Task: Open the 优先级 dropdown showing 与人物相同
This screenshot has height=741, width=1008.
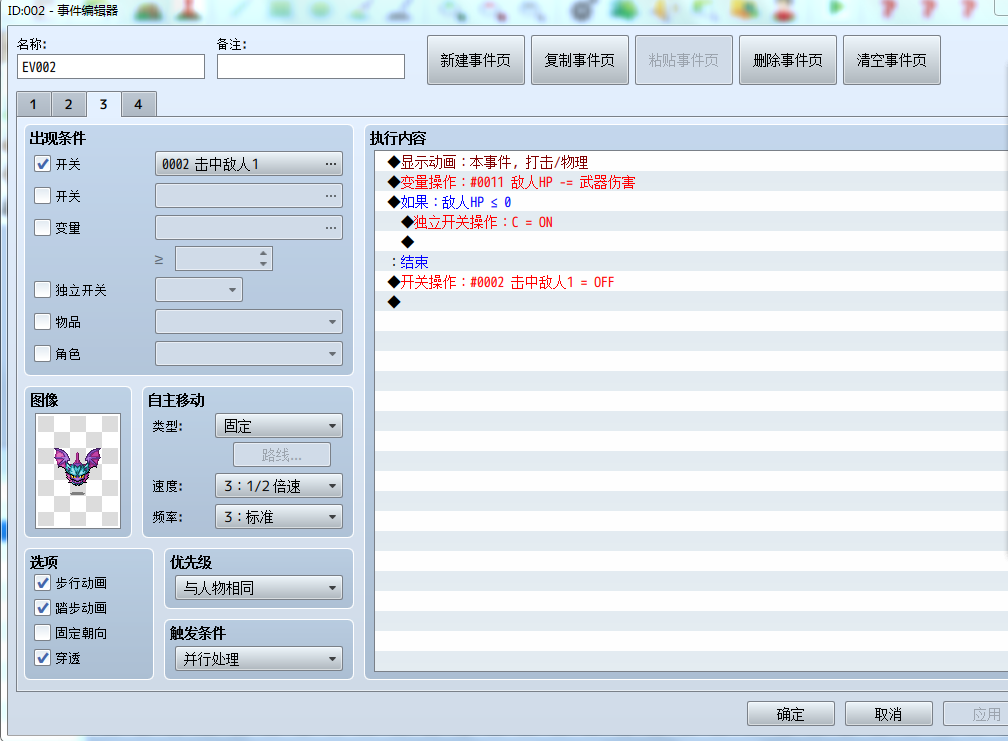Action: pos(258,587)
